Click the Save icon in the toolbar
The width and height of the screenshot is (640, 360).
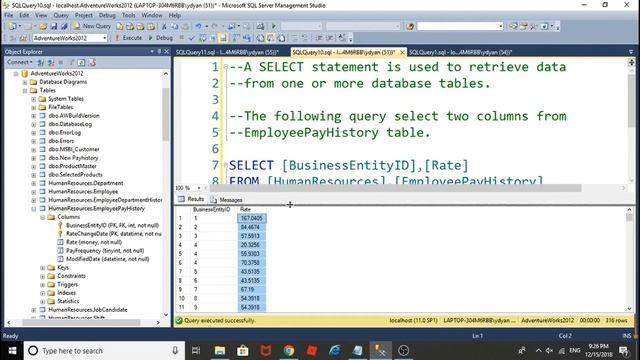[x=54, y=26]
